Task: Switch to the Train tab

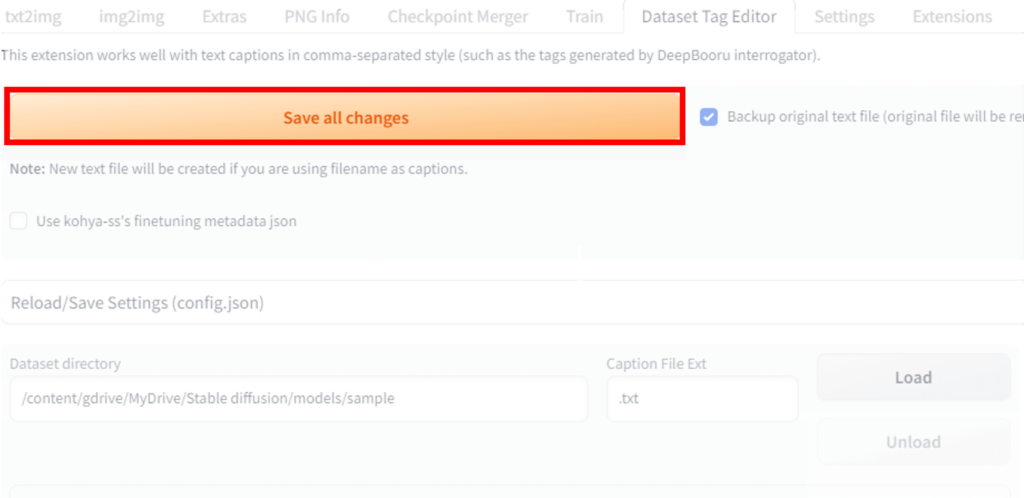Action: 584,17
